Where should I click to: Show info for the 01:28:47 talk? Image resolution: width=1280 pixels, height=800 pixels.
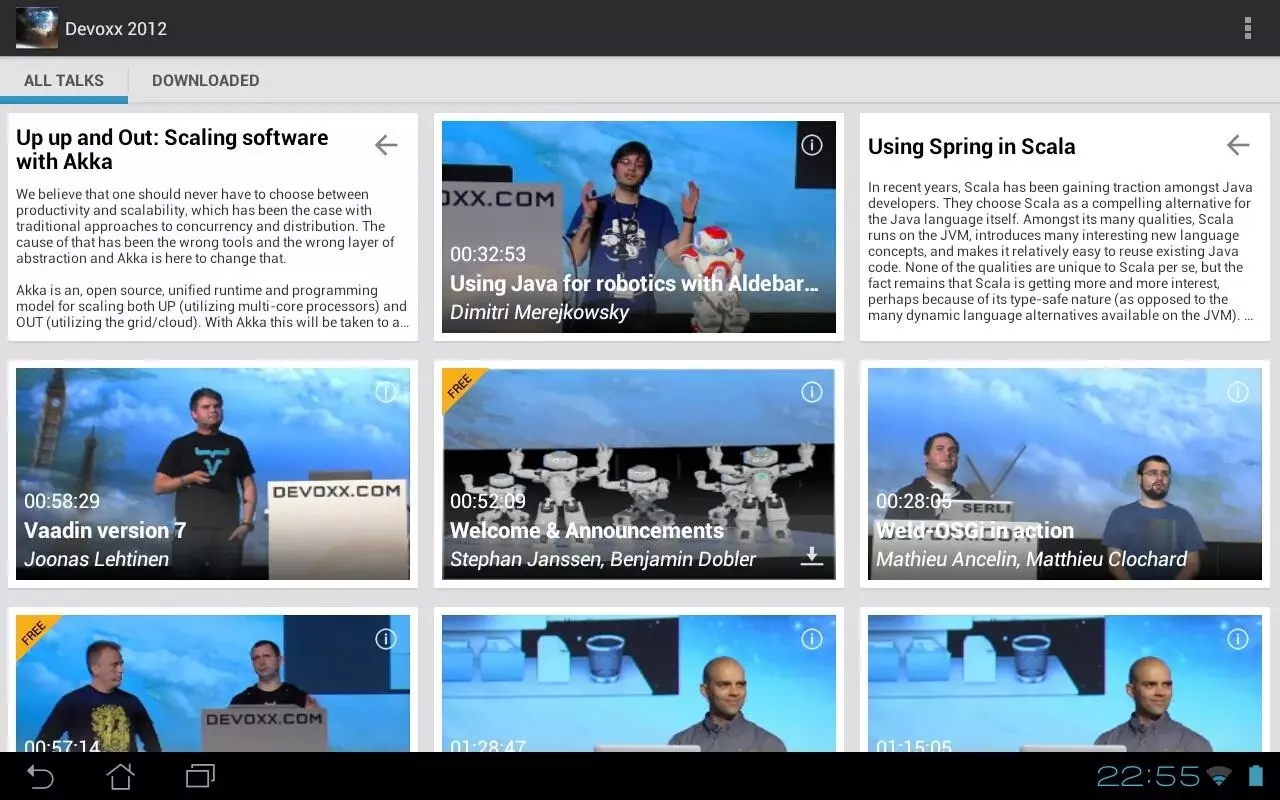tap(812, 639)
